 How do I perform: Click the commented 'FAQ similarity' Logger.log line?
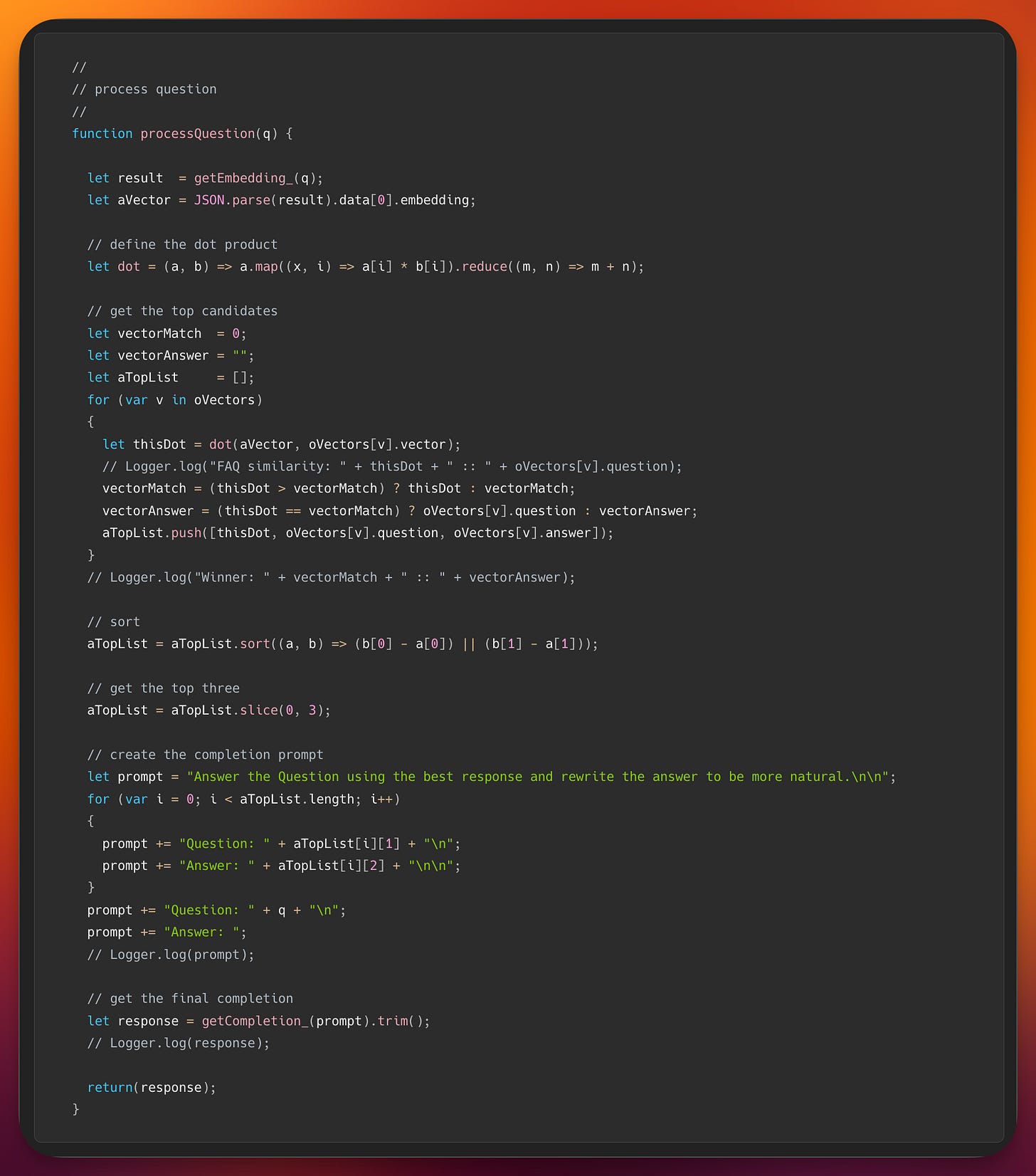point(392,466)
